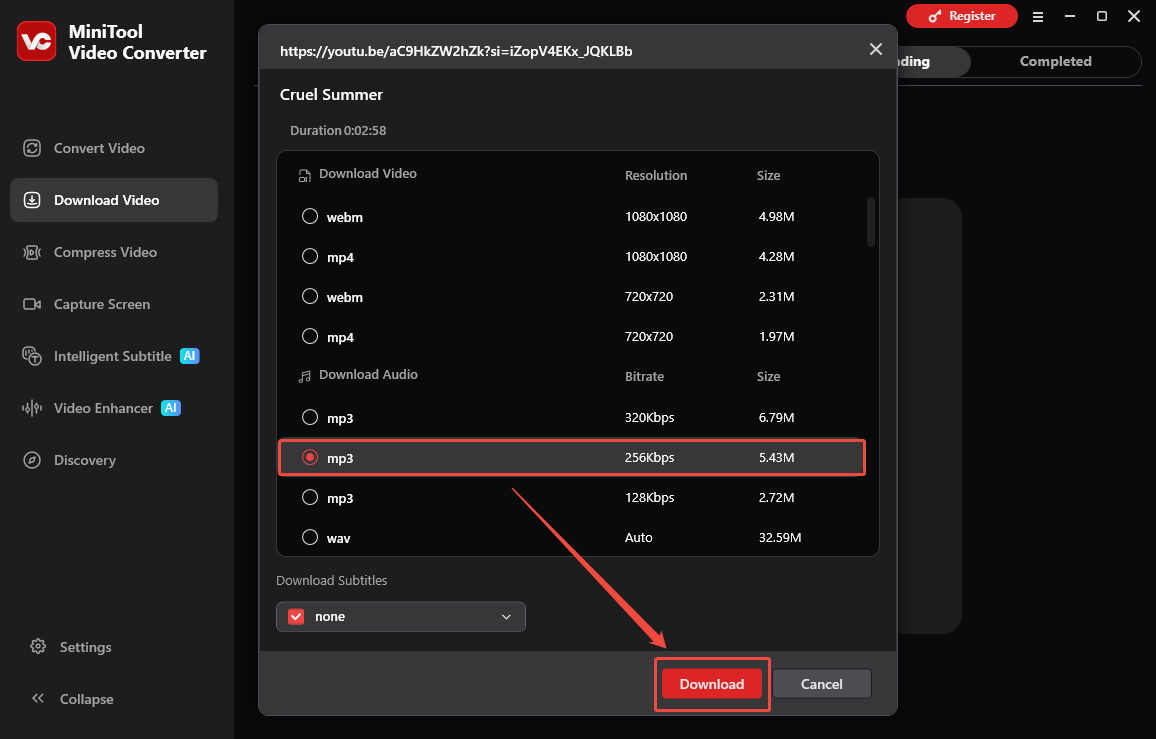1156x739 pixels.
Task: Click the Download Video section file icon
Action: (x=304, y=176)
